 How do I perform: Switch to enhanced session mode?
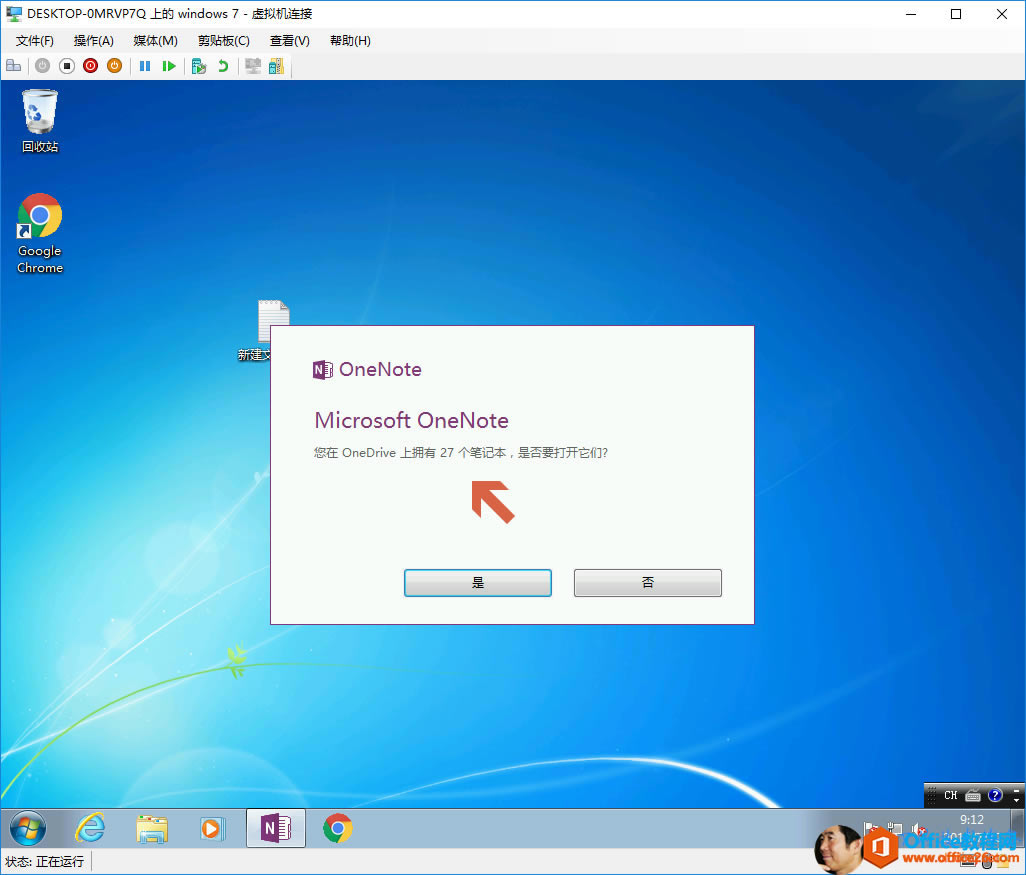tap(252, 65)
